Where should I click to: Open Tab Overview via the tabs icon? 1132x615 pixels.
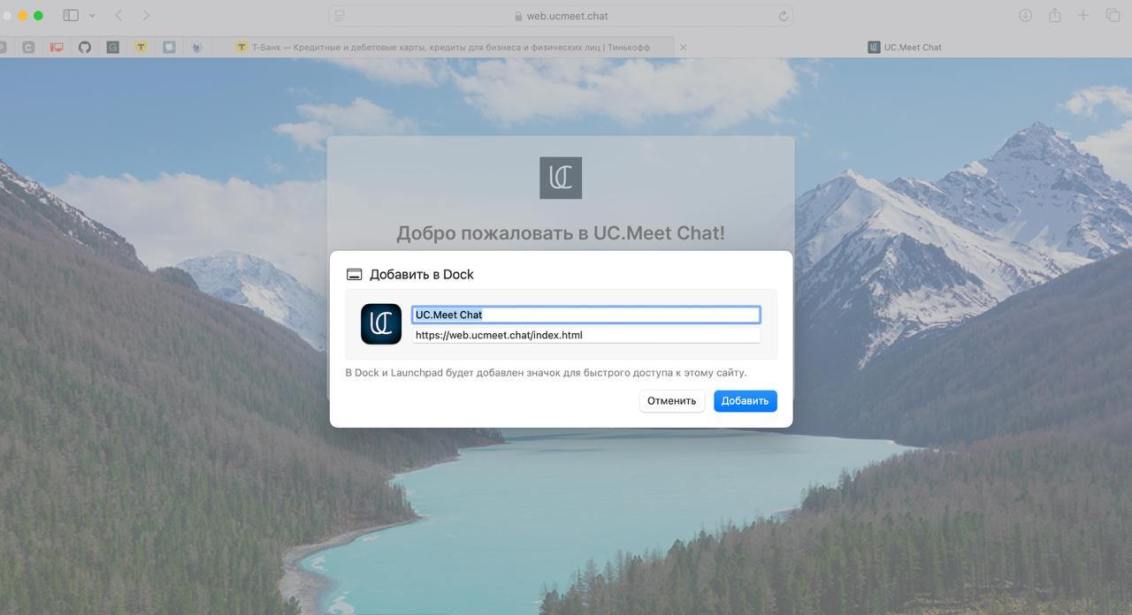coord(1110,15)
